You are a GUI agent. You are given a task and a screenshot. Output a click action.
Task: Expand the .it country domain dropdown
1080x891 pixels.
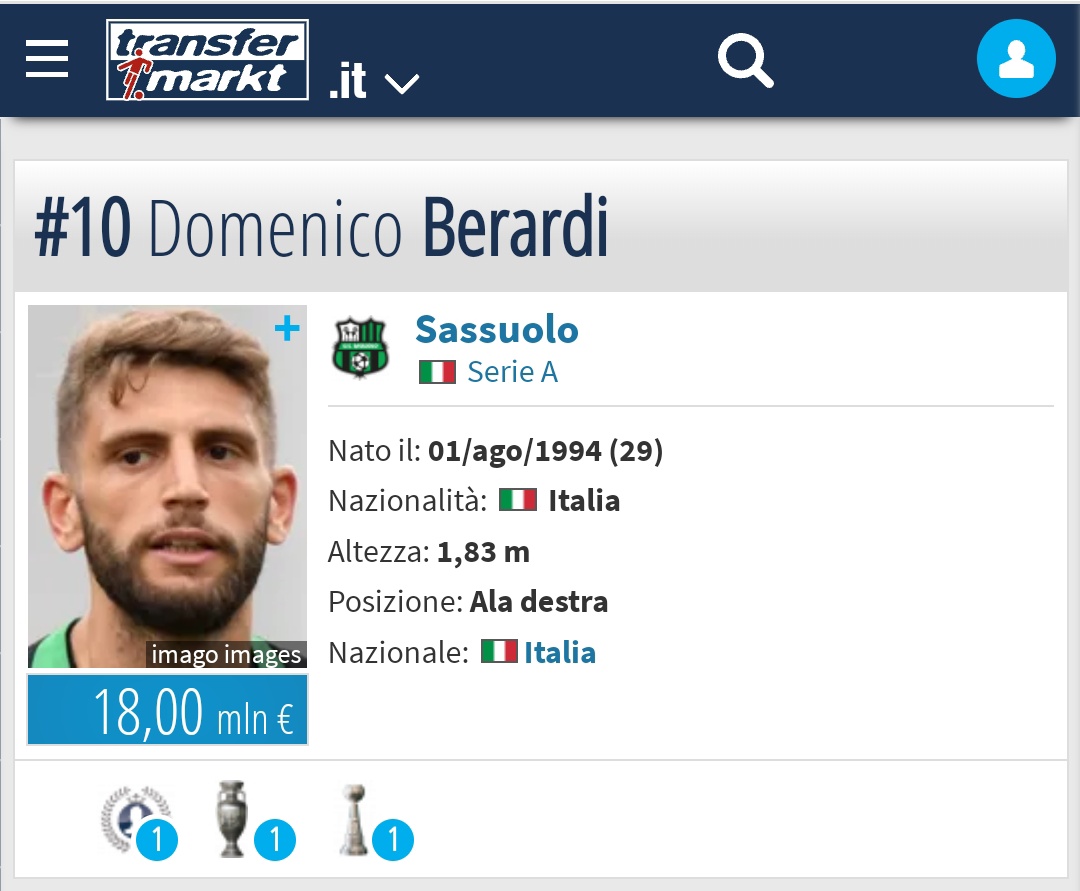tap(374, 81)
